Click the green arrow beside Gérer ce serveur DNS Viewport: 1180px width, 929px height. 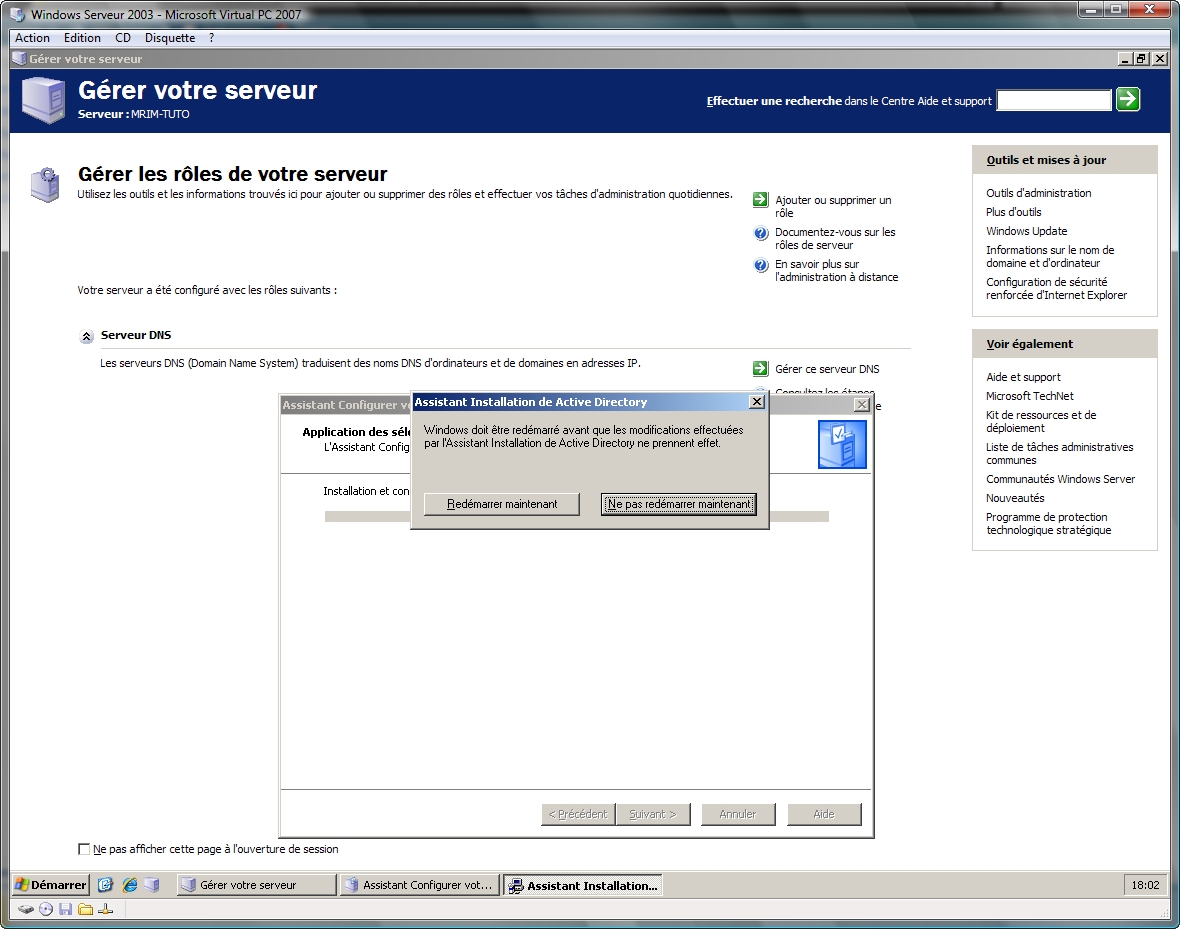pyautogui.click(x=760, y=369)
